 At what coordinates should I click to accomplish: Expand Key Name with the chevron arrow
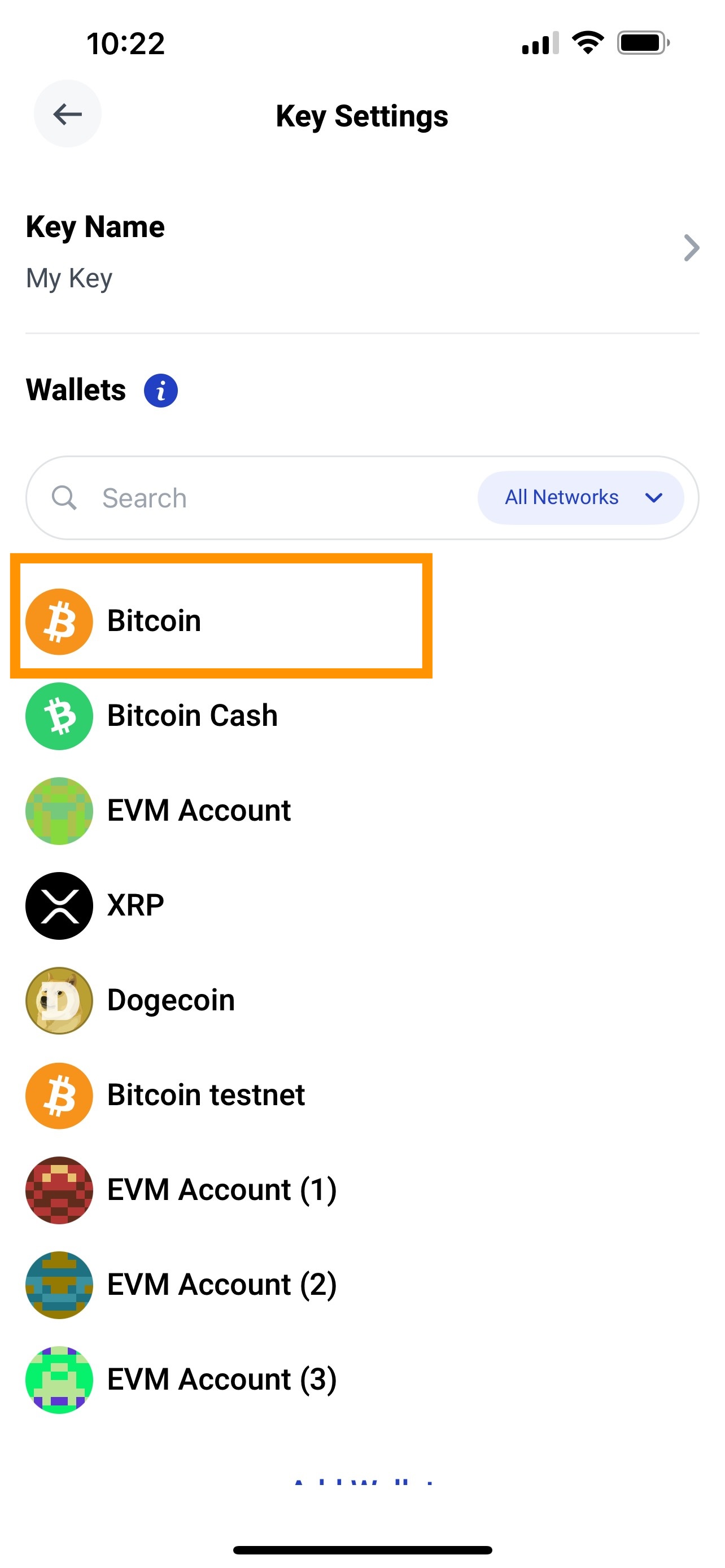pos(692,248)
